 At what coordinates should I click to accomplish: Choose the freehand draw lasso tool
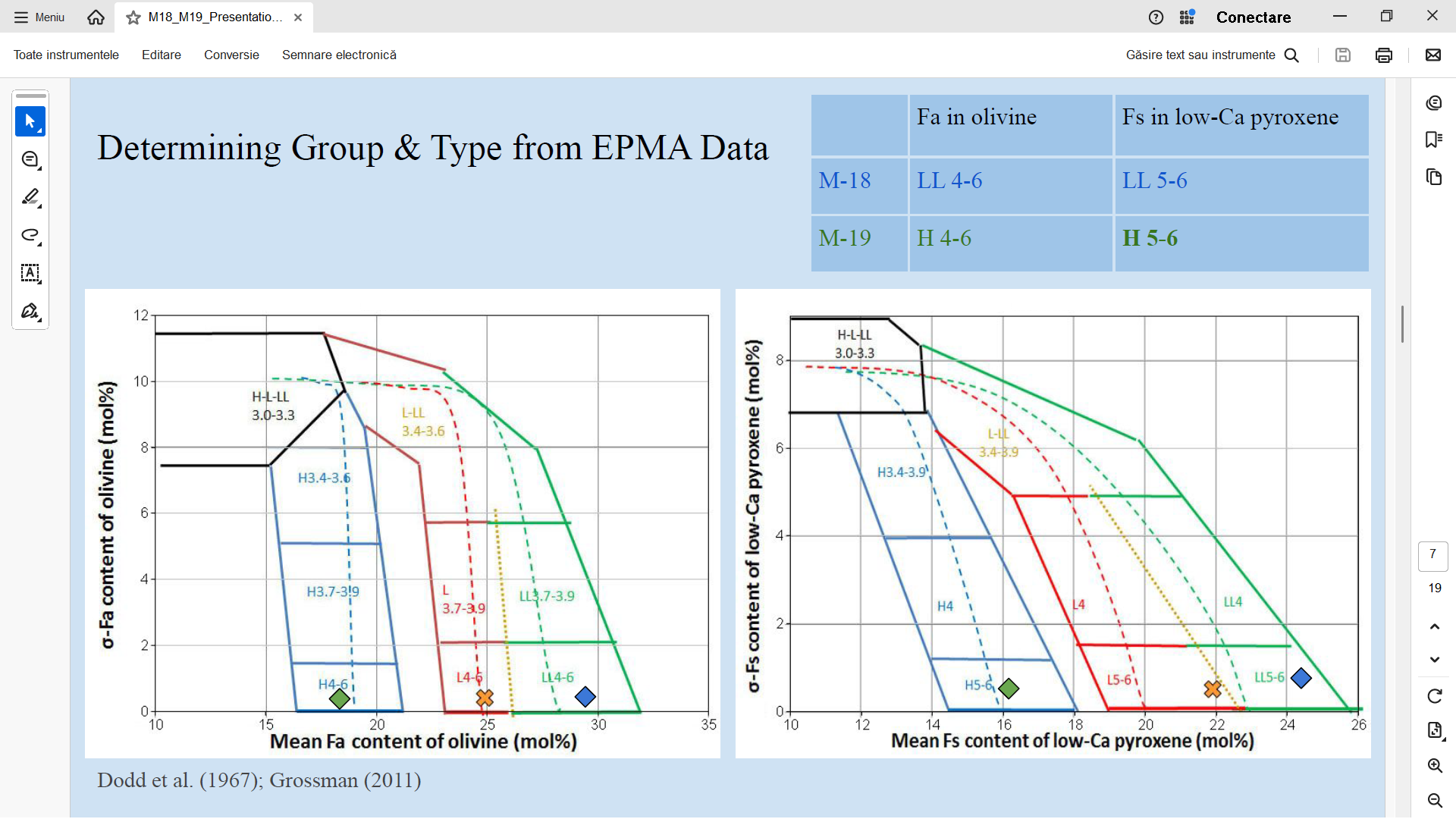pyautogui.click(x=30, y=235)
